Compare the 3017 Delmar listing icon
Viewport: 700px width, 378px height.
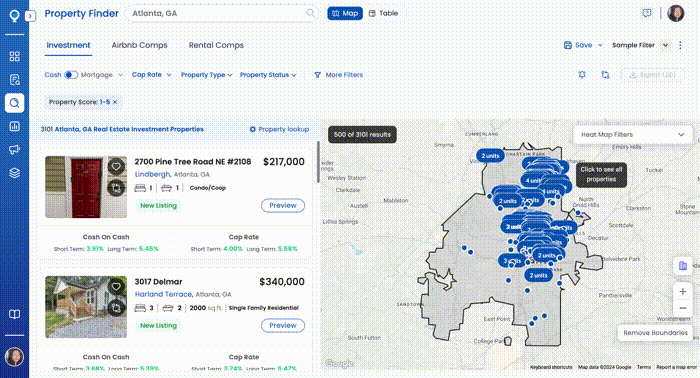pos(116,308)
